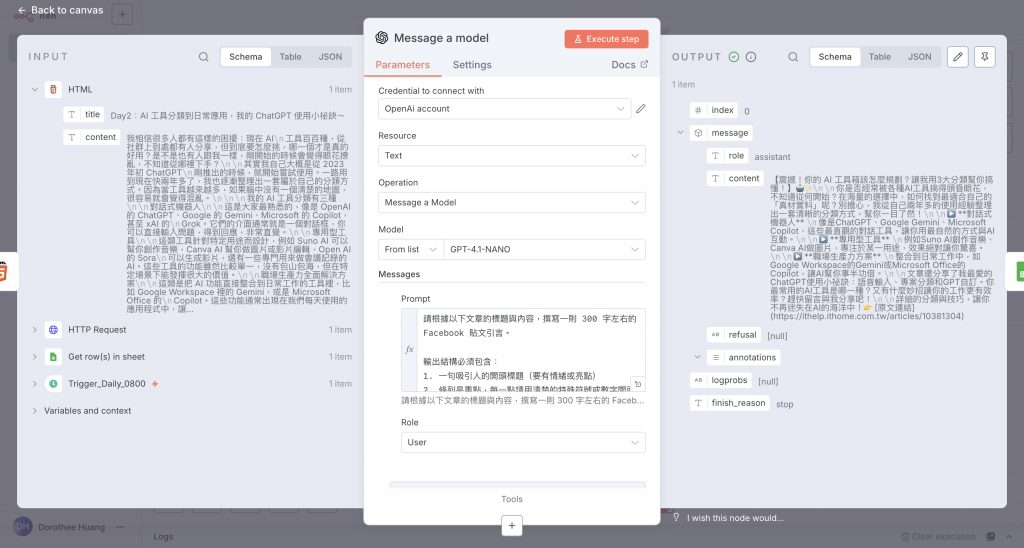
Task: Click the output success check icon
Action: tap(734, 57)
